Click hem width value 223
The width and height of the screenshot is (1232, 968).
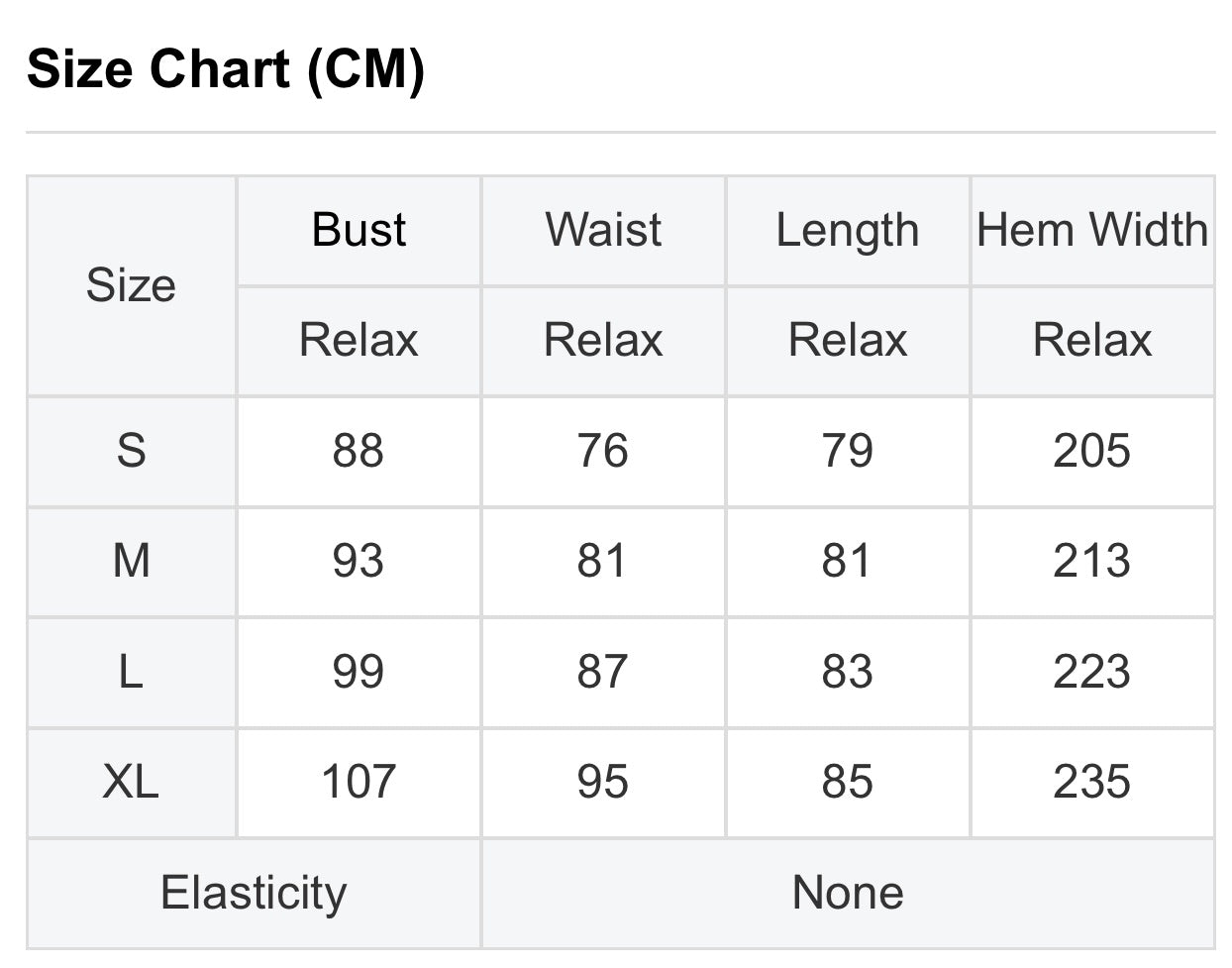(x=1092, y=672)
